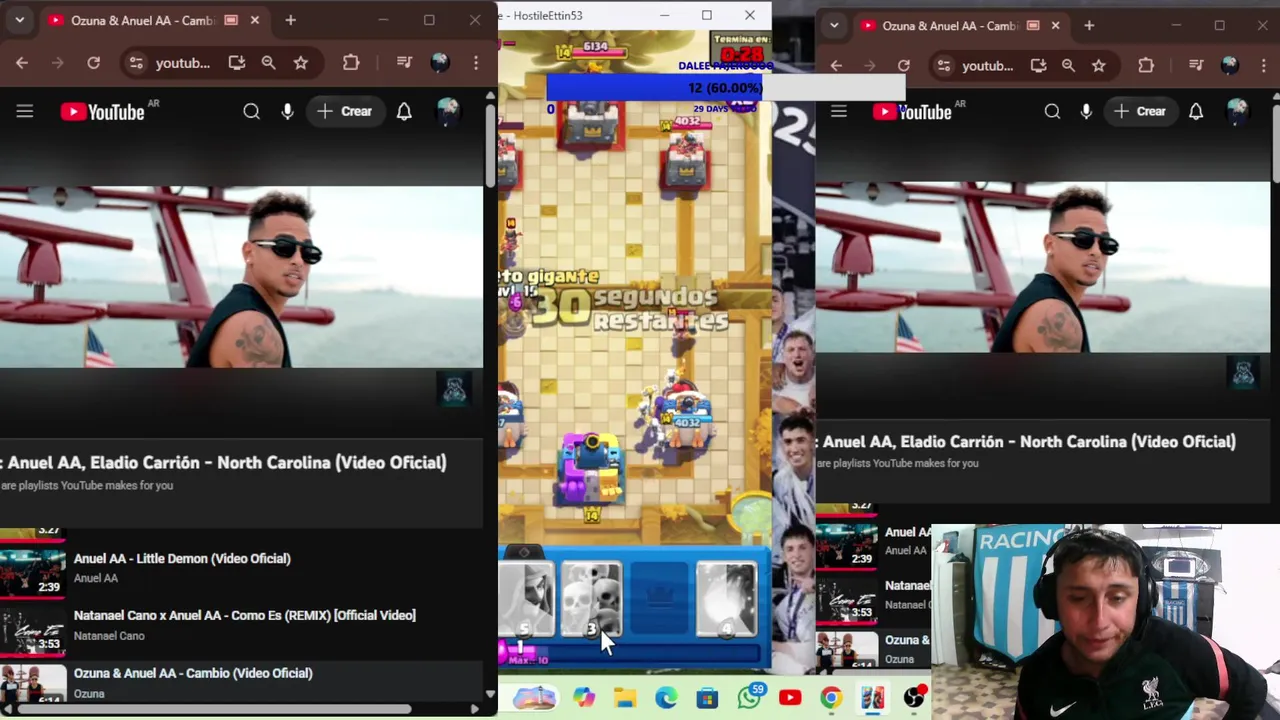Install app icon in right Chrome address bar
Screen dimensions: 1280x720
point(1038,66)
